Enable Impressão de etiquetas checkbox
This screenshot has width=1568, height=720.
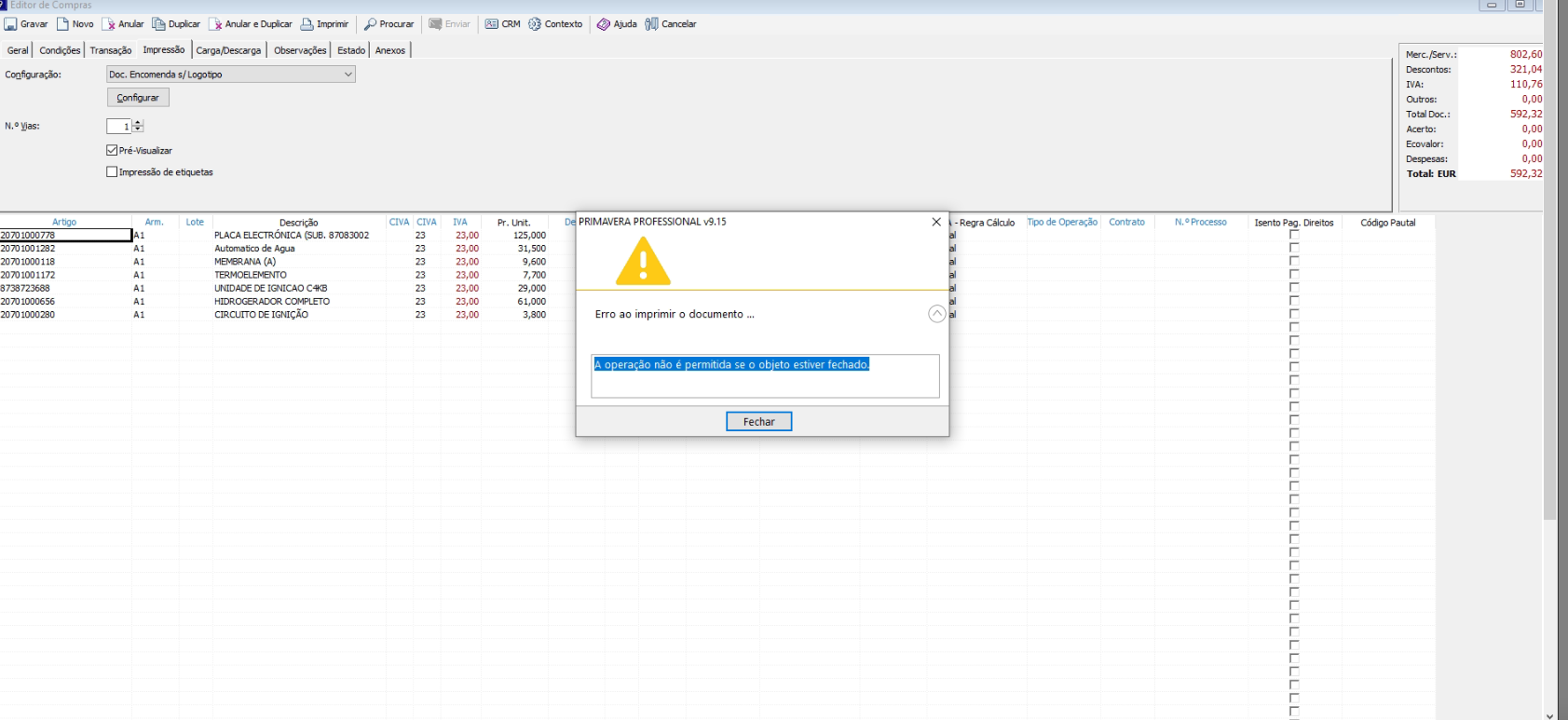pyautogui.click(x=112, y=172)
